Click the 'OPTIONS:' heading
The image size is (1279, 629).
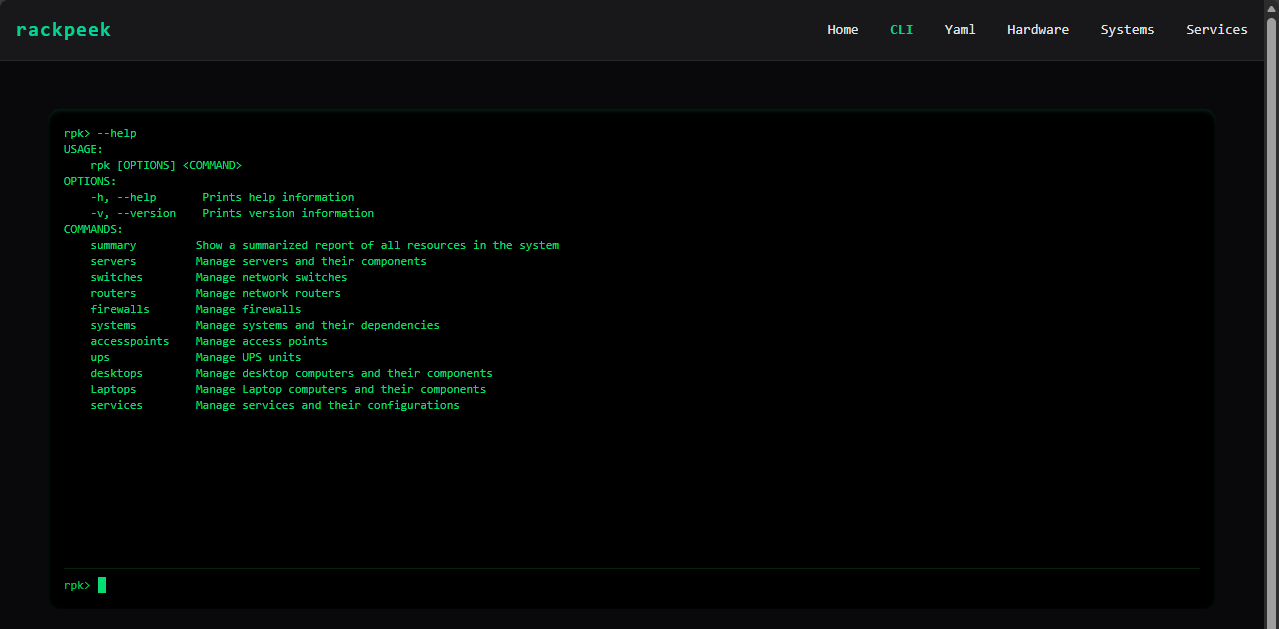click(x=90, y=181)
